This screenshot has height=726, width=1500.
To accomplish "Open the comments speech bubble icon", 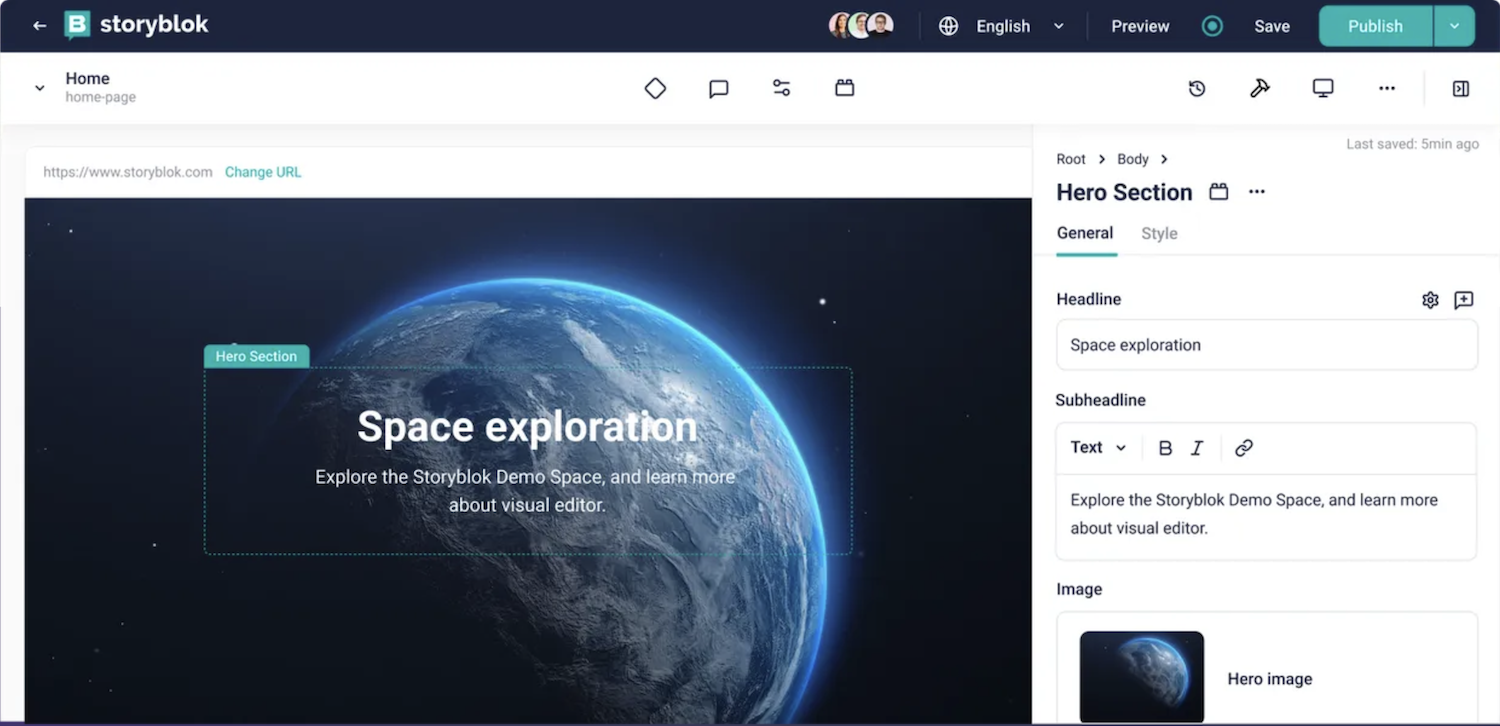I will pyautogui.click(x=718, y=88).
